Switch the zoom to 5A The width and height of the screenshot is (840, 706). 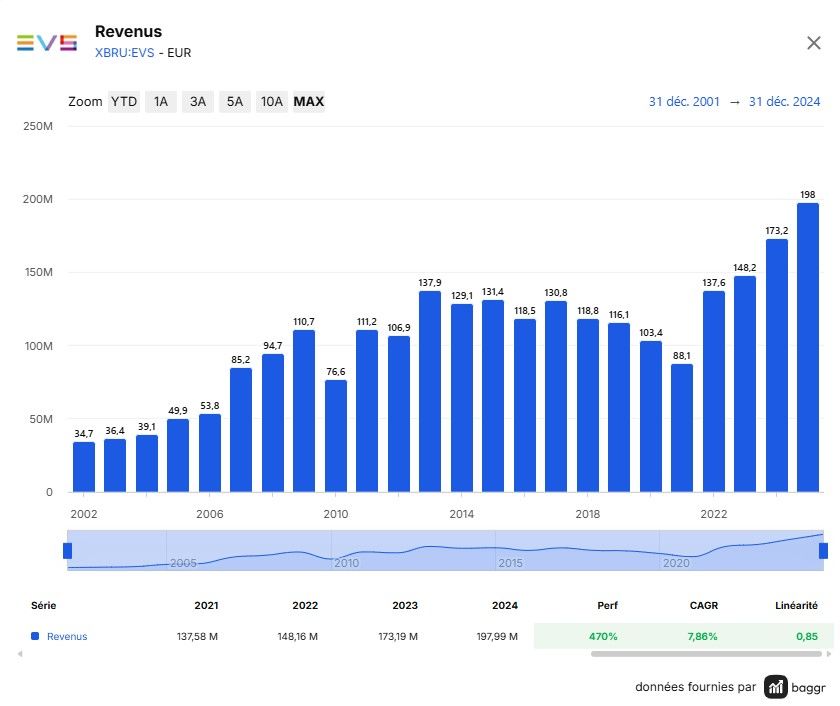pos(235,101)
